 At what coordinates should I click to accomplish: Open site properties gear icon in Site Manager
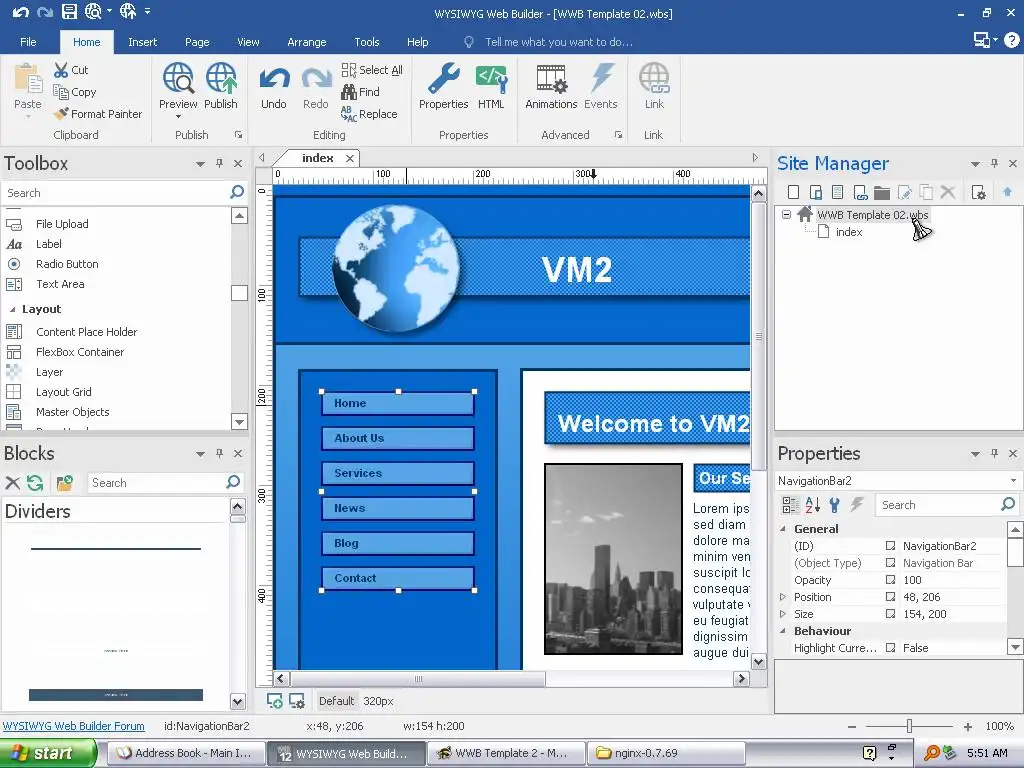coord(978,192)
